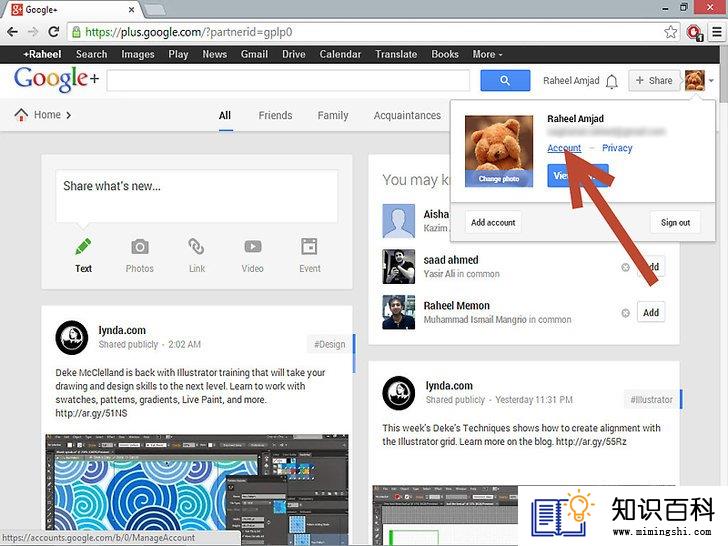Open lynda.com avatar on the Design post
Screen dimensions: 728x546
tap(72, 338)
